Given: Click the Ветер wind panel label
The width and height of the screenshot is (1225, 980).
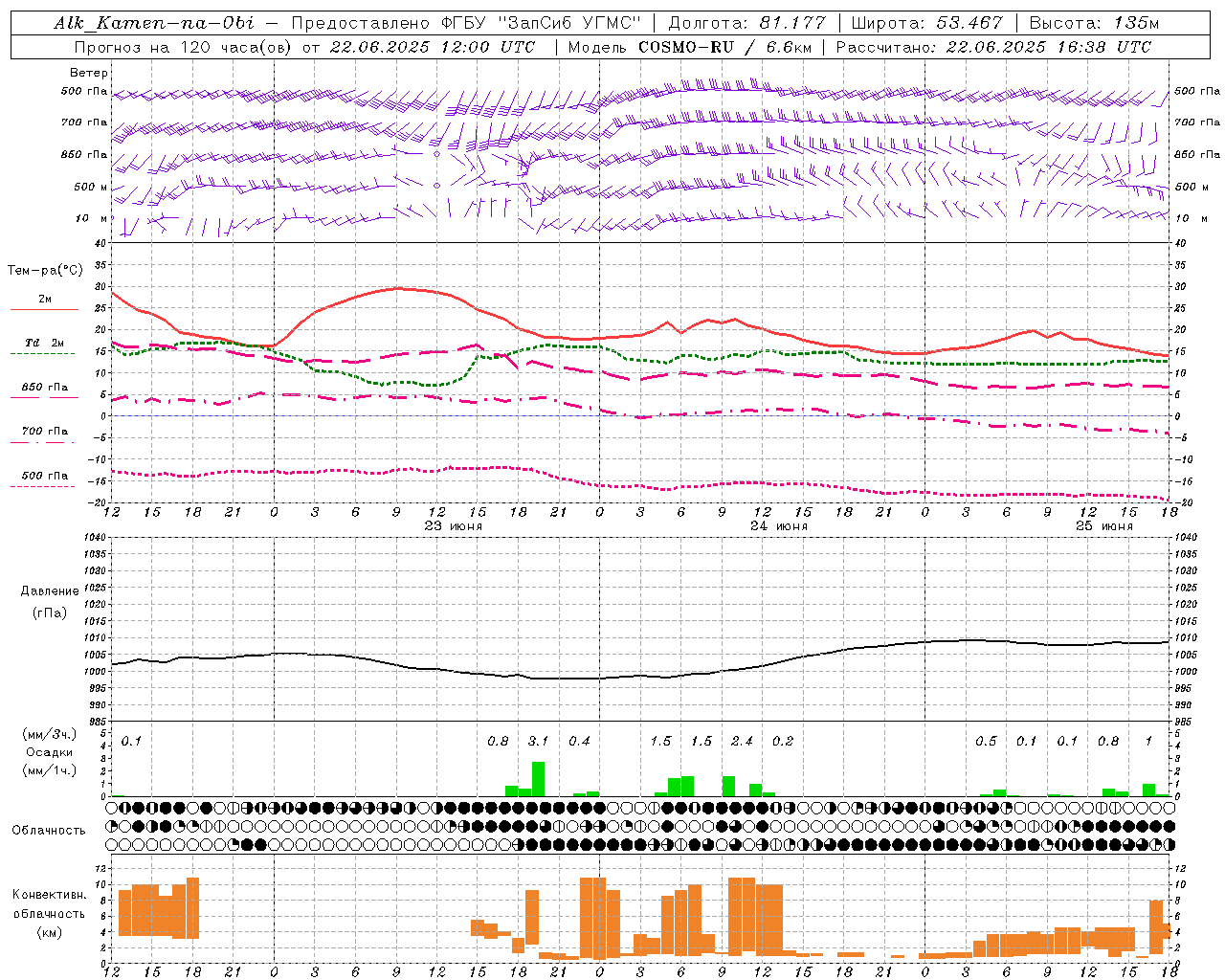Looking at the screenshot, I should (x=89, y=73).
